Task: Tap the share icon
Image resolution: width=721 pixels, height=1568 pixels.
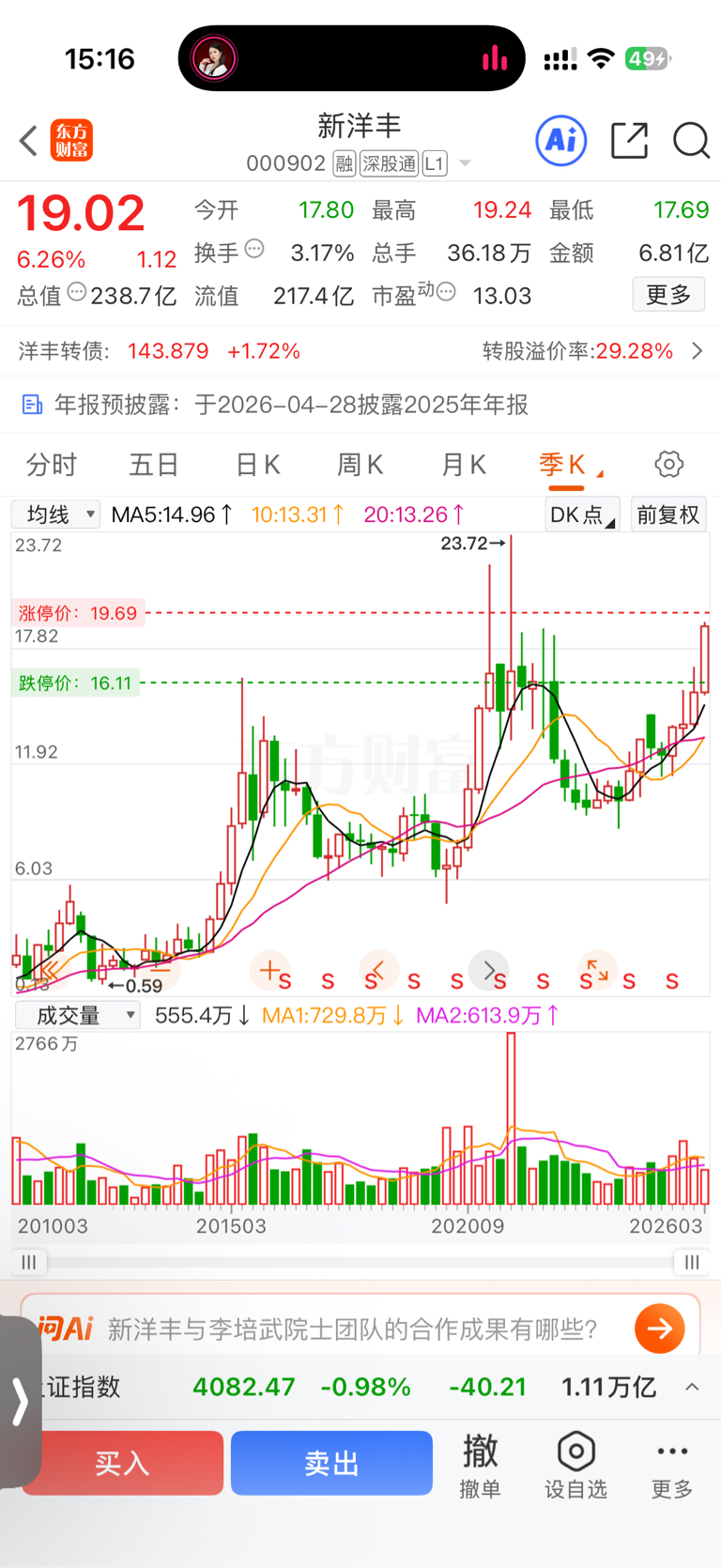Action: pyautogui.click(x=629, y=141)
